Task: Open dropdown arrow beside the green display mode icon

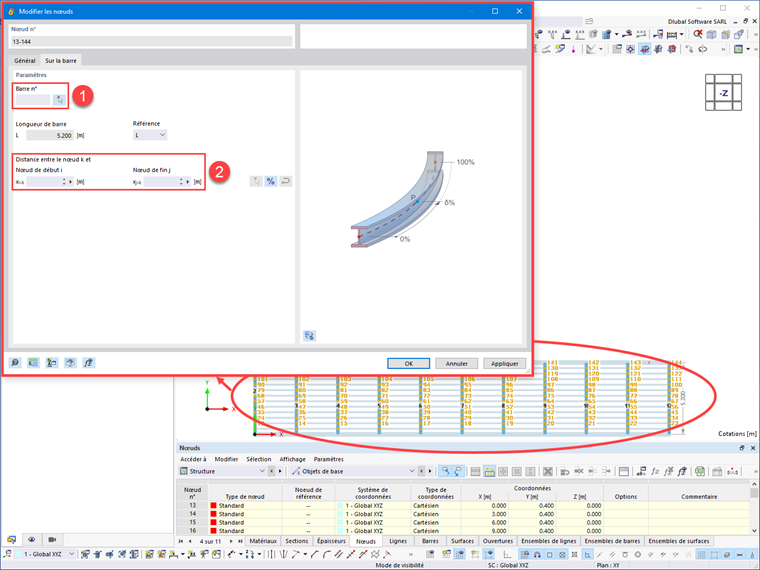Action: tap(748, 49)
